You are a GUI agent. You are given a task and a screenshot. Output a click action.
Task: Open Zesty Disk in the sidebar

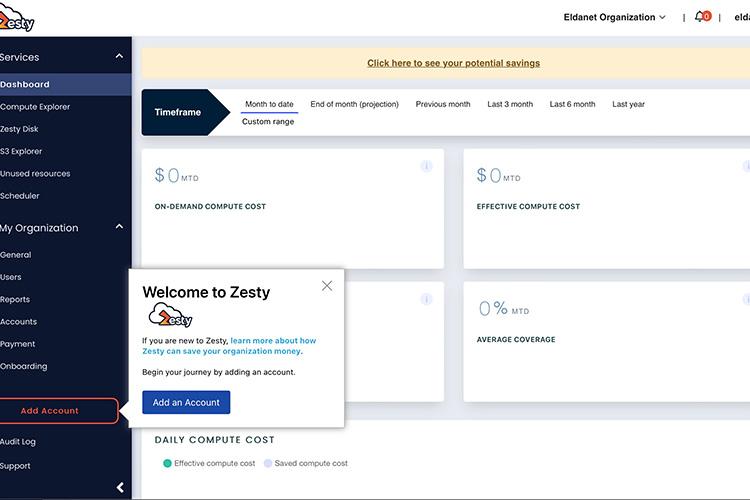click(x=19, y=129)
